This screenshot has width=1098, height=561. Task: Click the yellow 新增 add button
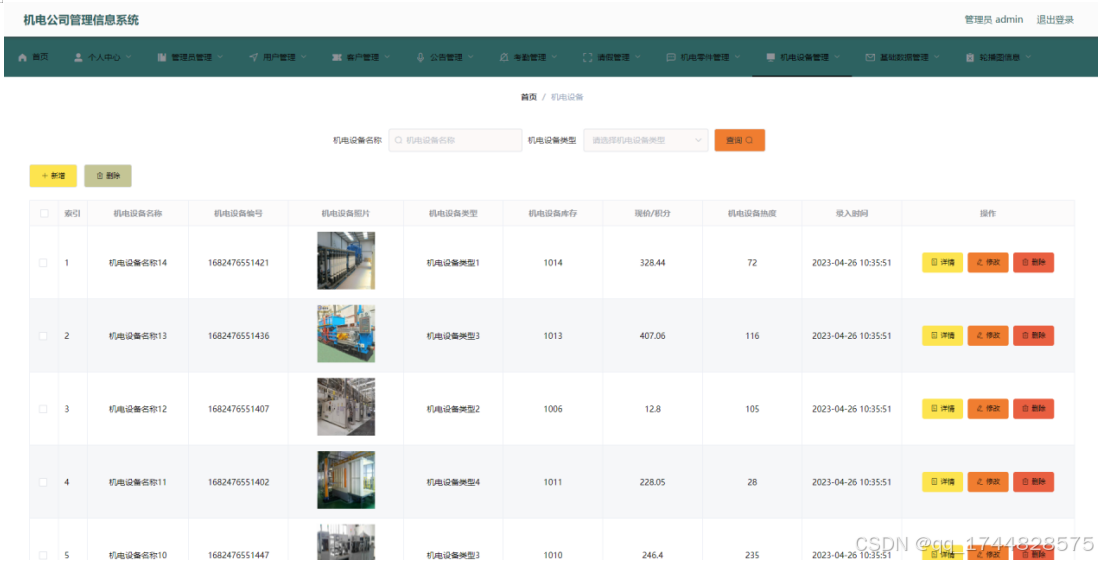(x=53, y=176)
